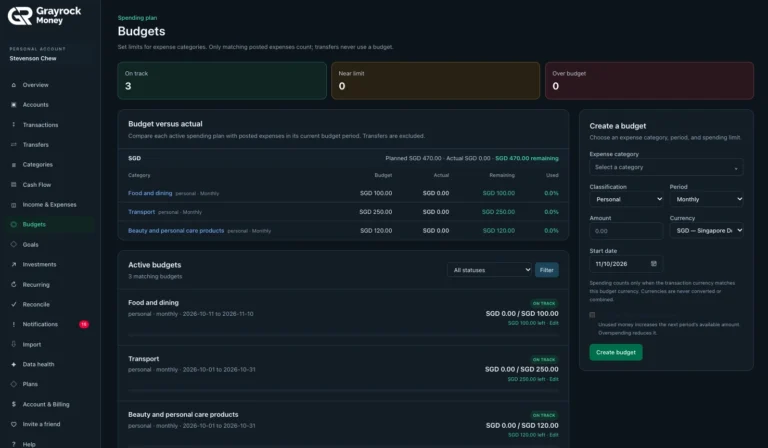Click the Reconcile checkmark icon
Viewport: 768px width, 448px height.
pos(14,304)
